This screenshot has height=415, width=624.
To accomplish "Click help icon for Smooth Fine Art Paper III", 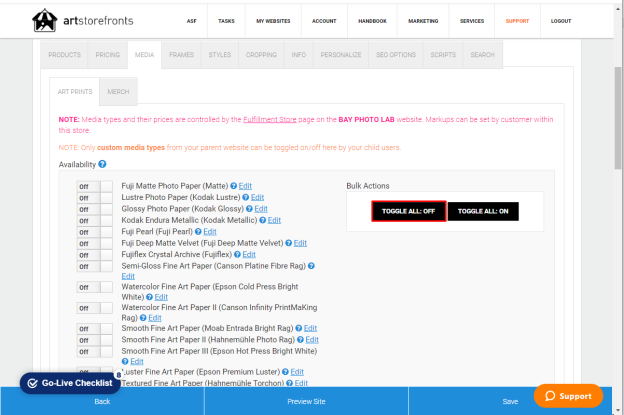I will pyautogui.click(x=125, y=361).
